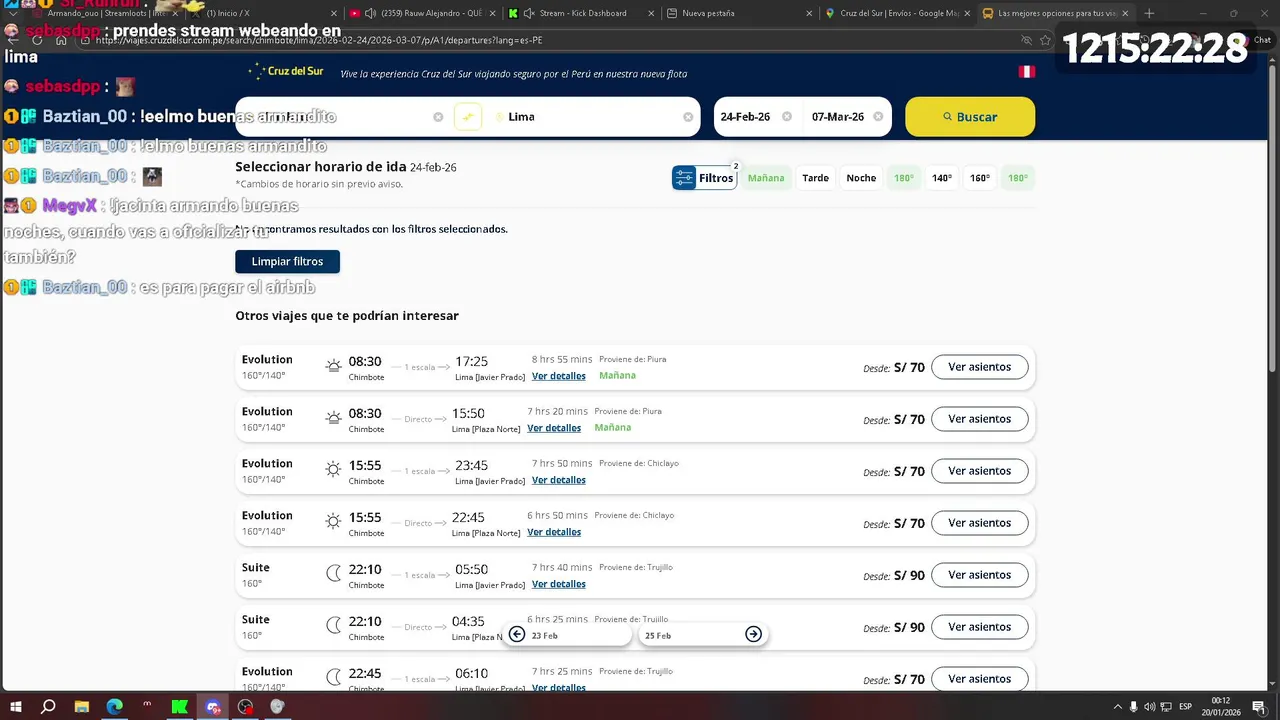Clear the origin city field
Viewport: 1280px width, 720px height.
click(x=438, y=117)
